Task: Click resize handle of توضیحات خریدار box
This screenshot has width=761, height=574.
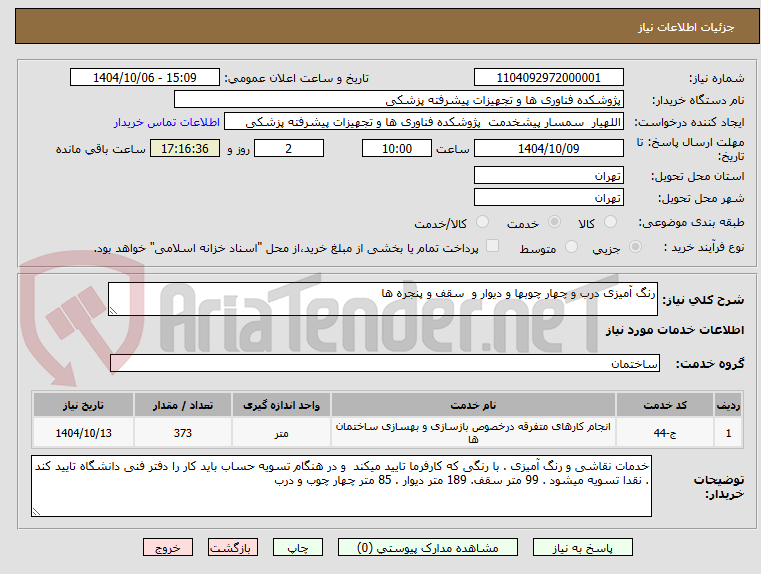Action: click(x=36, y=511)
